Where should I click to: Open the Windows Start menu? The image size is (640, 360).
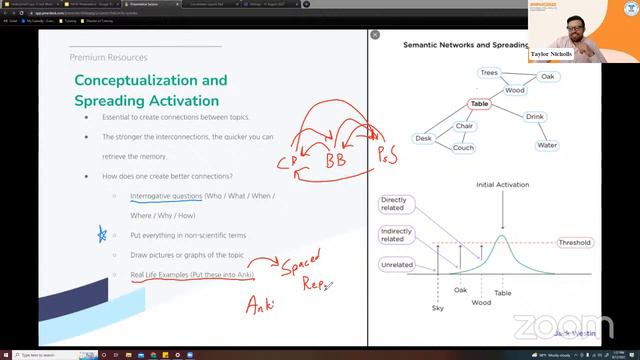[6, 355]
